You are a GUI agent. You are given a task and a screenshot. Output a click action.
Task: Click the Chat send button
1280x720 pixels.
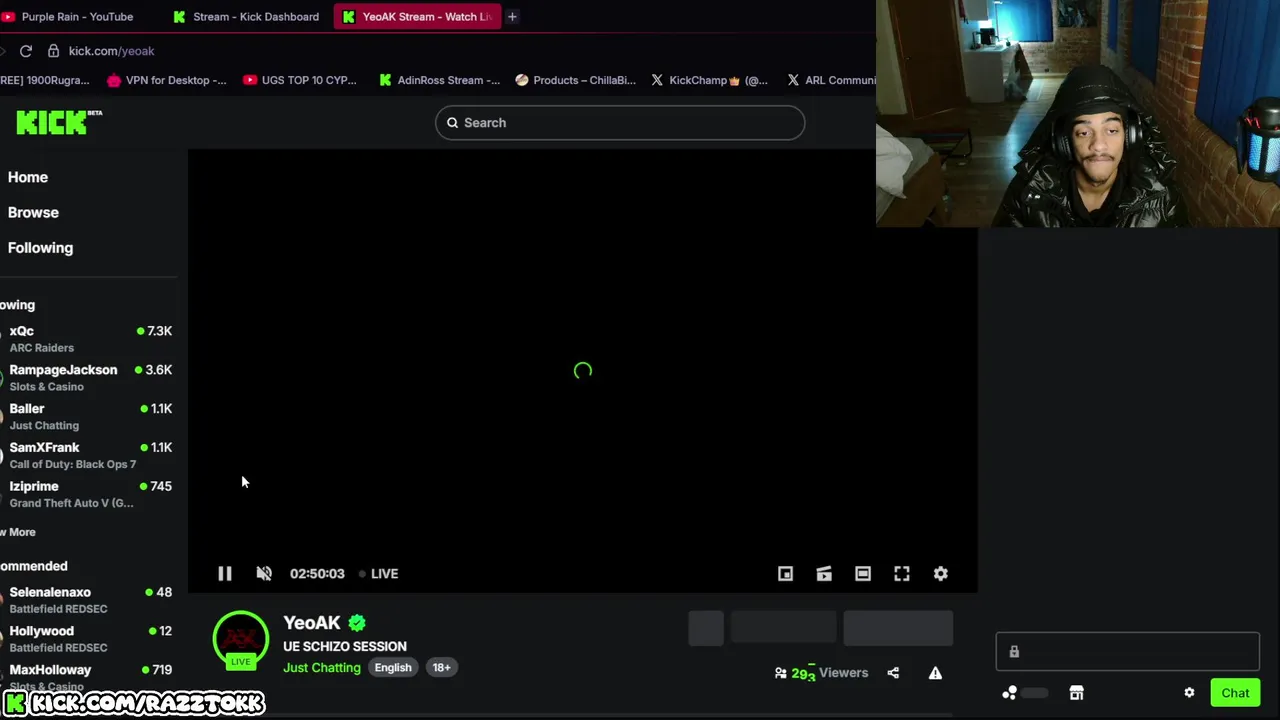(x=1235, y=693)
